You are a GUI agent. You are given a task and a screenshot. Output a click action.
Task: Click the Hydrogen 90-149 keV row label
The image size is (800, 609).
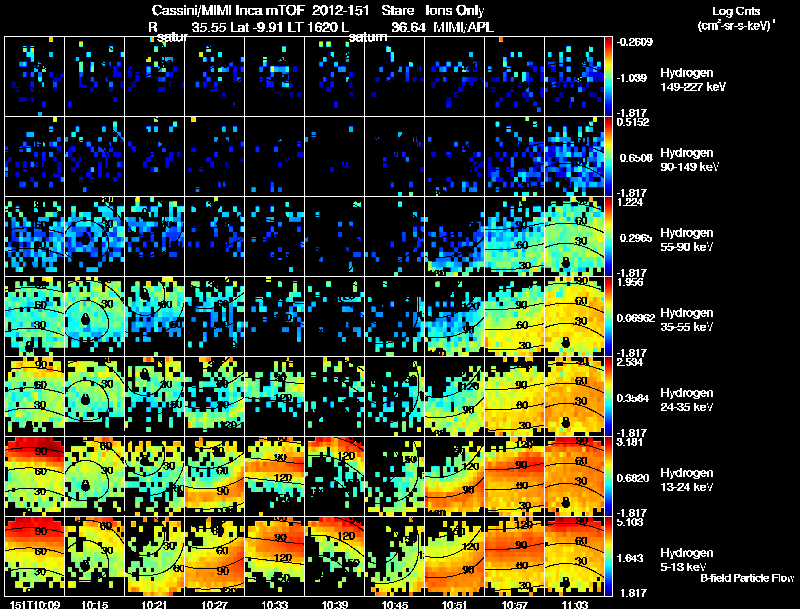pos(690,160)
